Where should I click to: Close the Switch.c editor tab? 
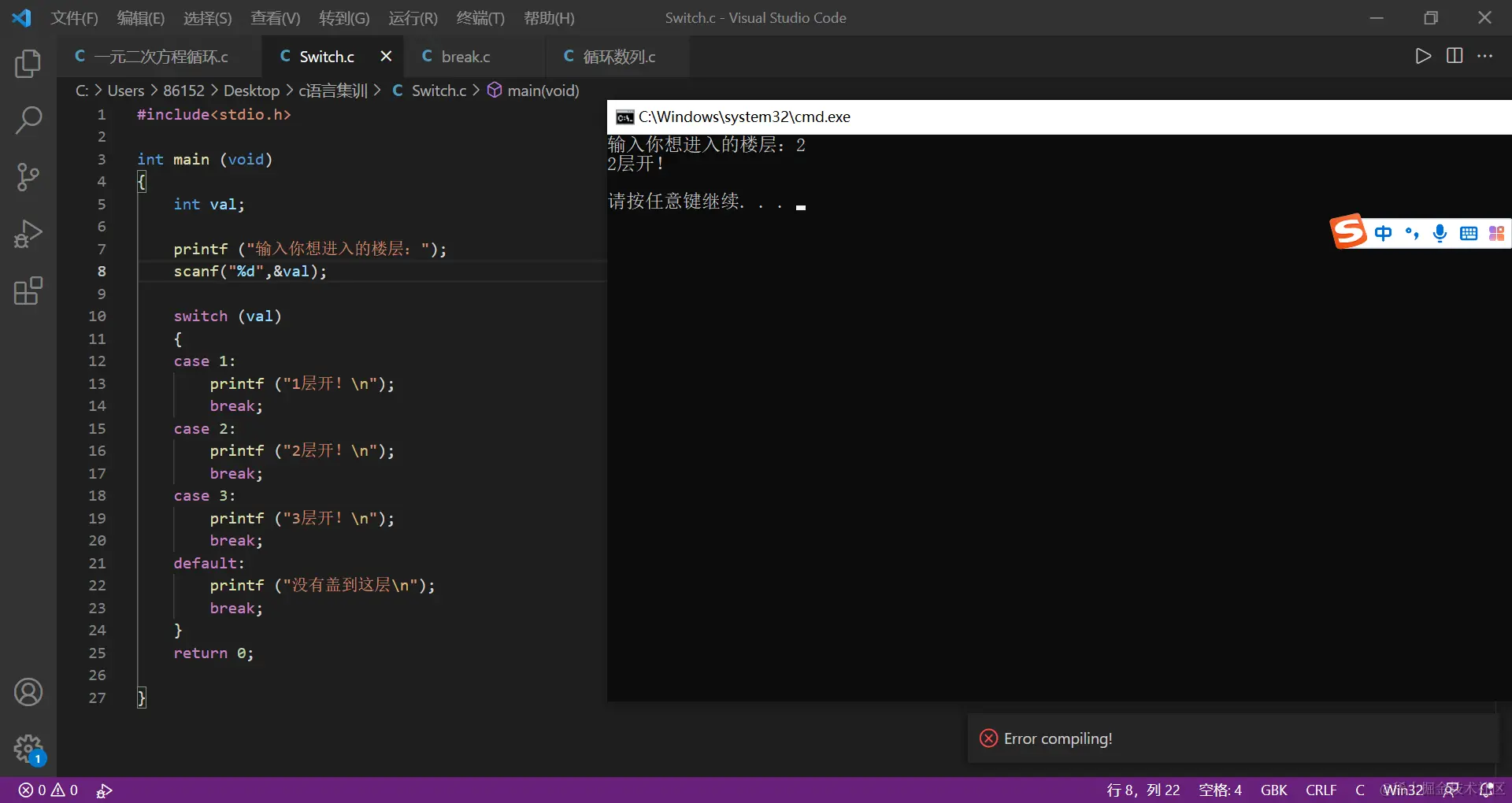click(386, 56)
